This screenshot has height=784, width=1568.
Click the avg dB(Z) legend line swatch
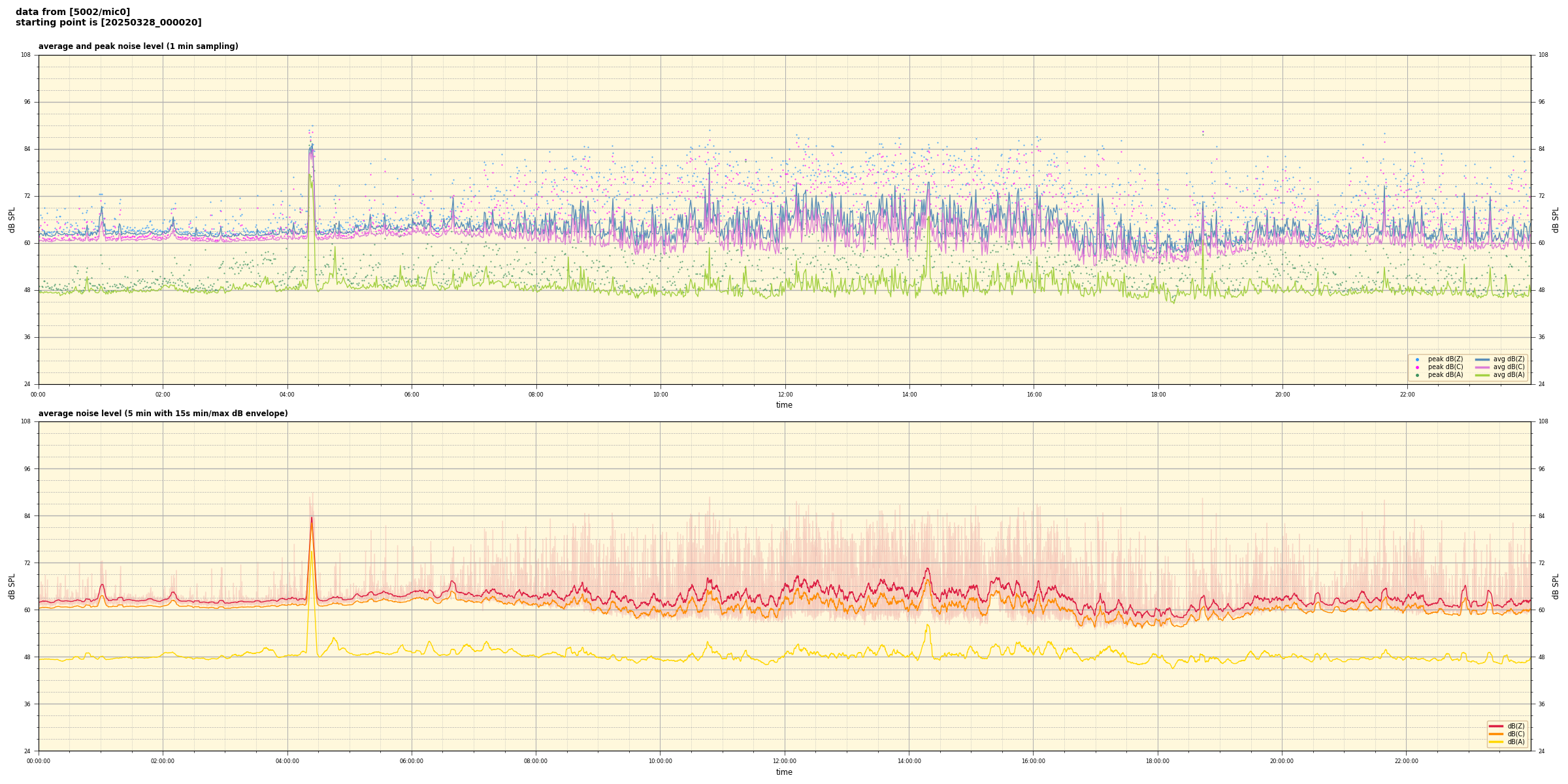pos(1482,359)
